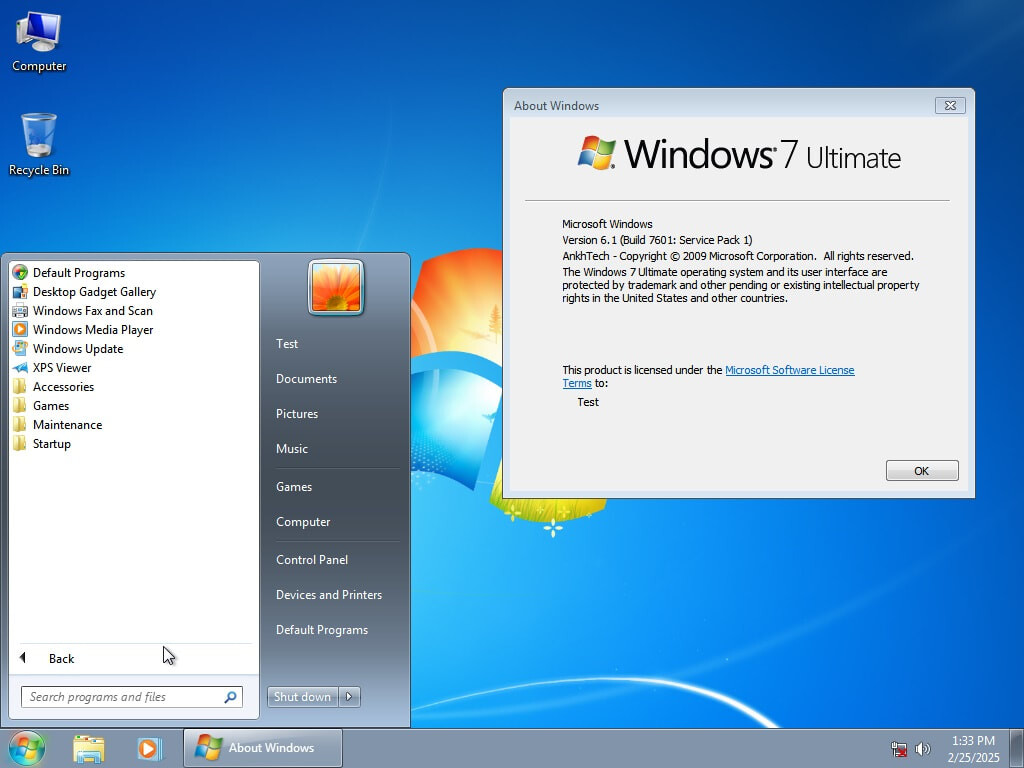Click the taskbar clock and date
Screen dimensions: 1024x768
(x=973, y=749)
